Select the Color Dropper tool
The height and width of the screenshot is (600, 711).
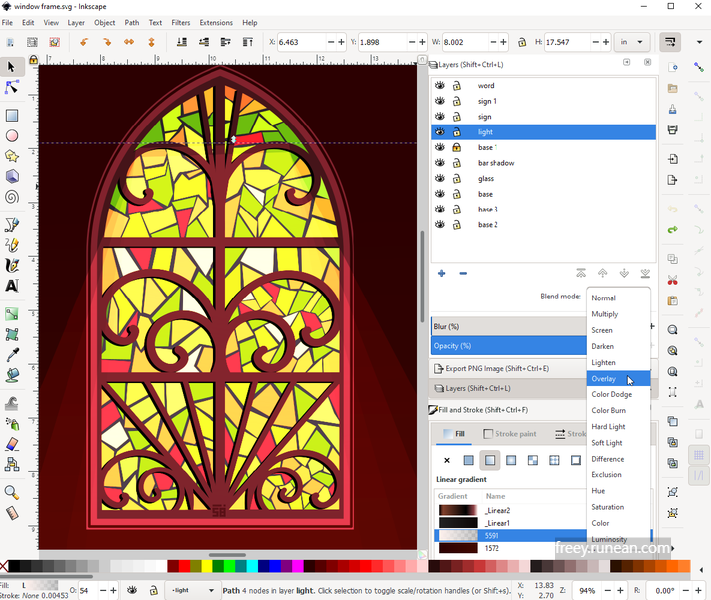coord(12,354)
